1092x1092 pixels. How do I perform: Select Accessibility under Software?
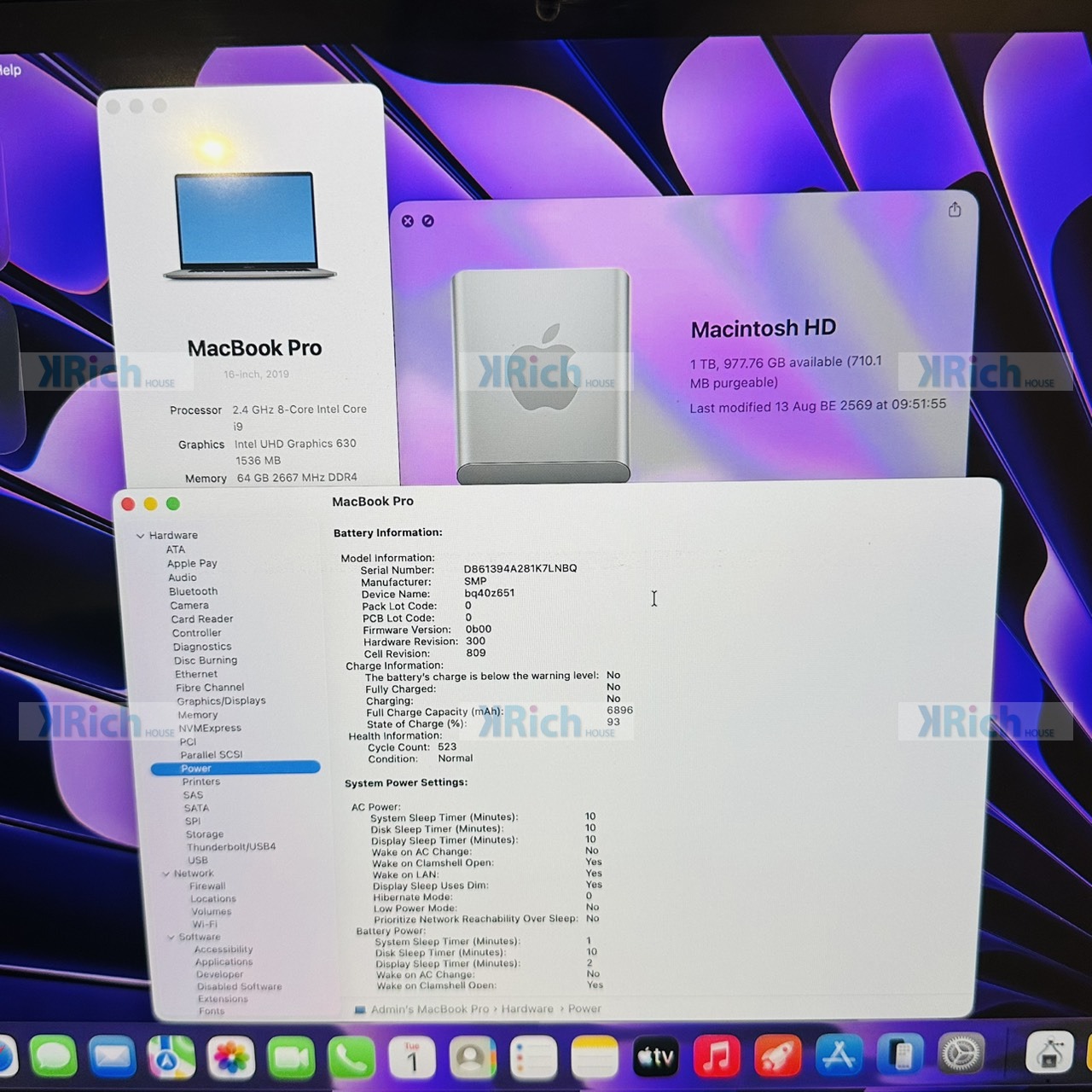[224, 949]
